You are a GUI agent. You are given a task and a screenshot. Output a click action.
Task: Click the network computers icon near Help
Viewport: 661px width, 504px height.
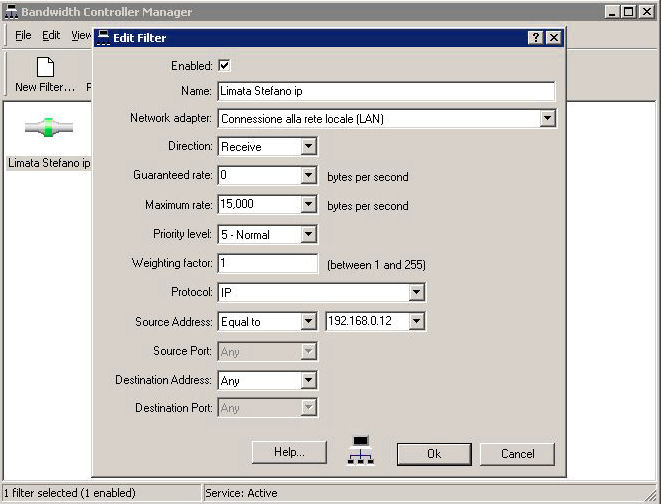[x=360, y=451]
